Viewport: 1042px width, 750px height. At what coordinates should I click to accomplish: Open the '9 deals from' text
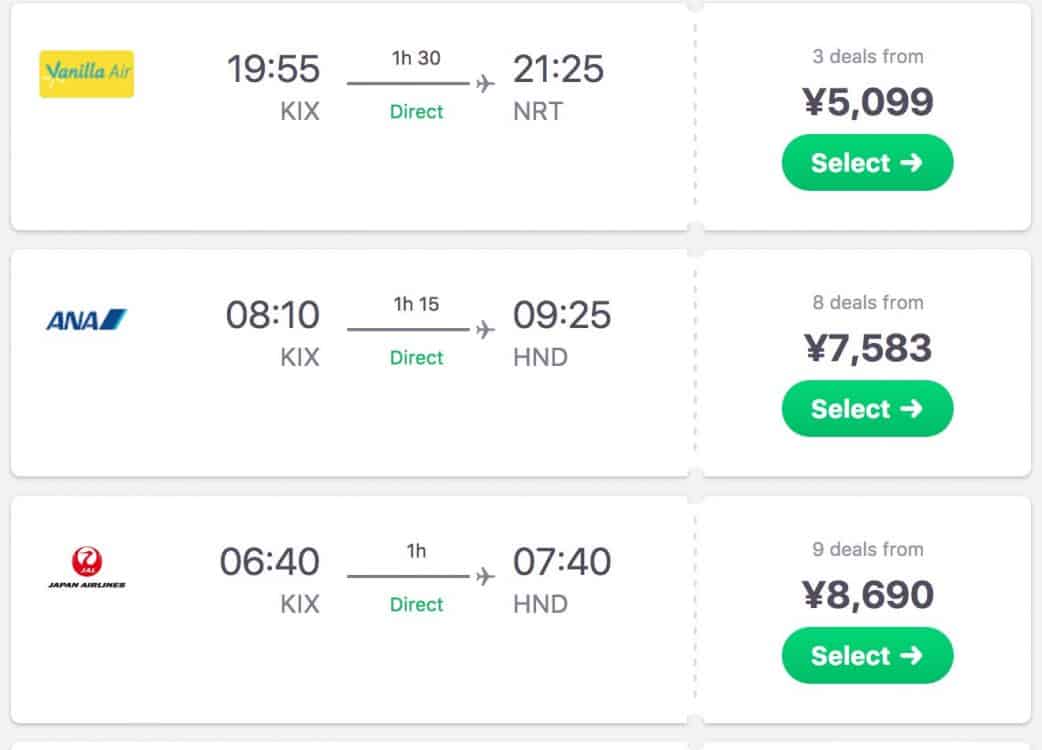[x=867, y=549]
